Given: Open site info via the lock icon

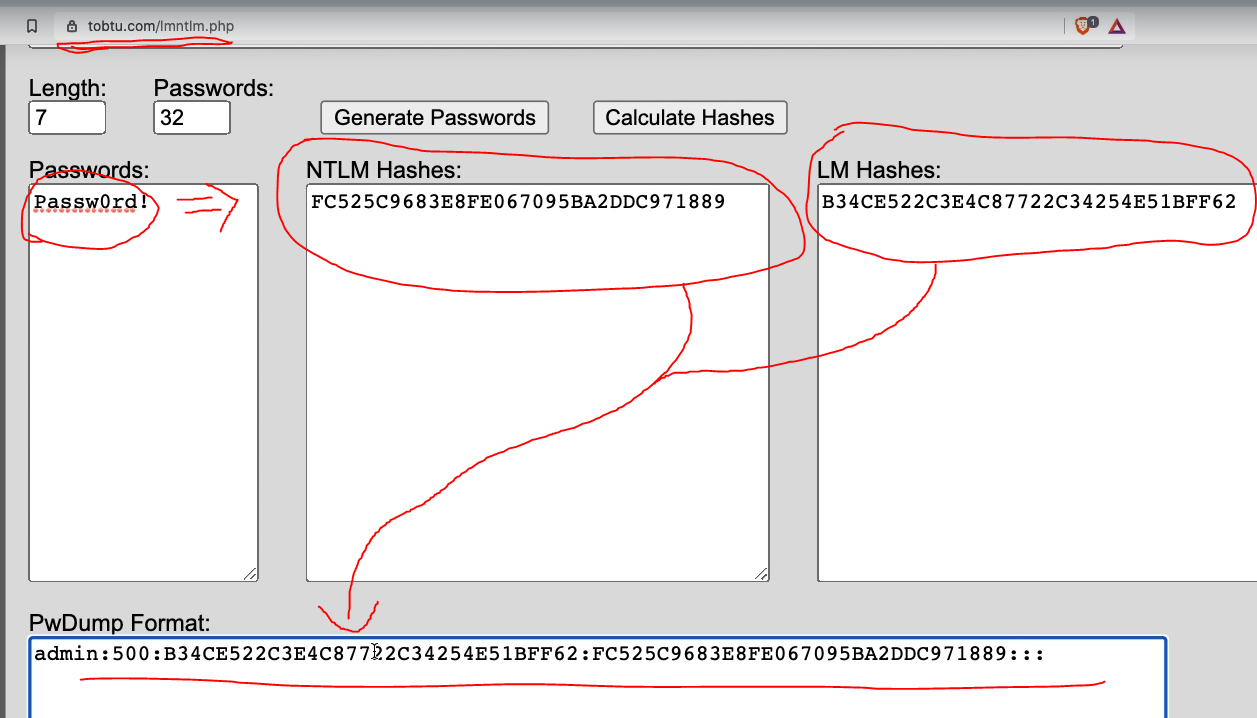Looking at the screenshot, I should point(71,26).
